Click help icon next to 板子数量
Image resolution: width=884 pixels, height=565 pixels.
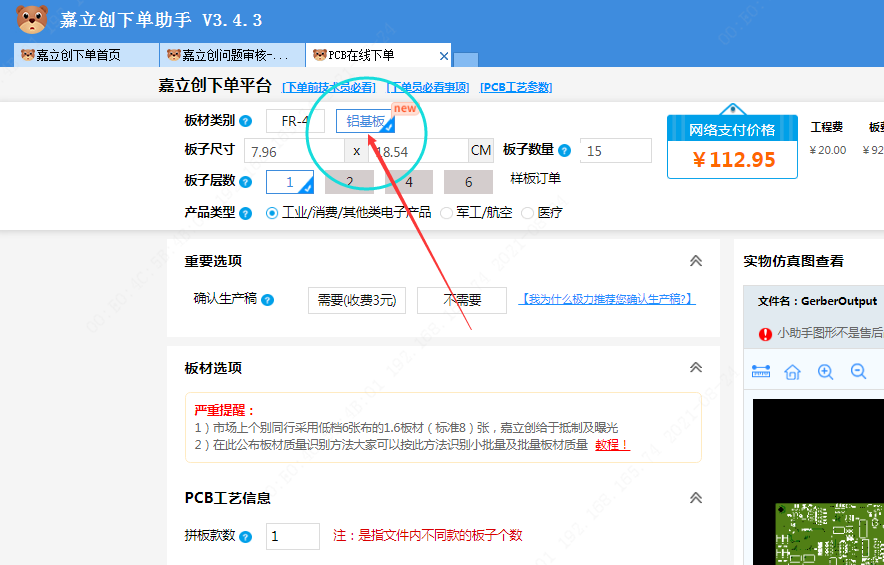pyautogui.click(x=565, y=151)
